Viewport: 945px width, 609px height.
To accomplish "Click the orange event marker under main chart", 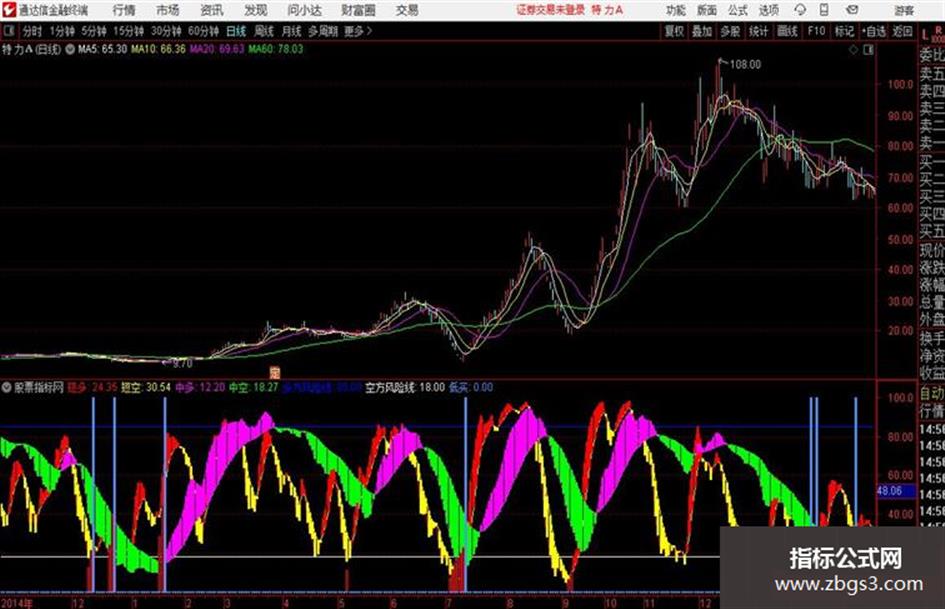I will point(275,372).
